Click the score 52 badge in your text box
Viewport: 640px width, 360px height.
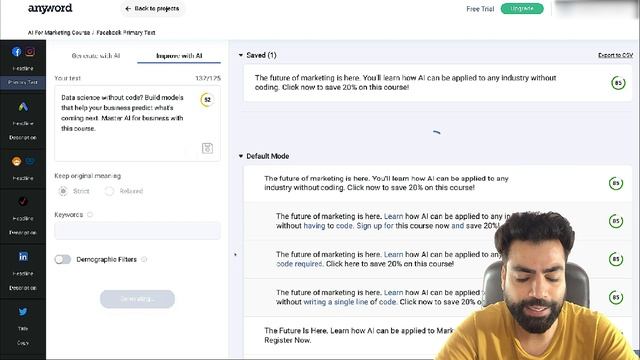coord(207,100)
